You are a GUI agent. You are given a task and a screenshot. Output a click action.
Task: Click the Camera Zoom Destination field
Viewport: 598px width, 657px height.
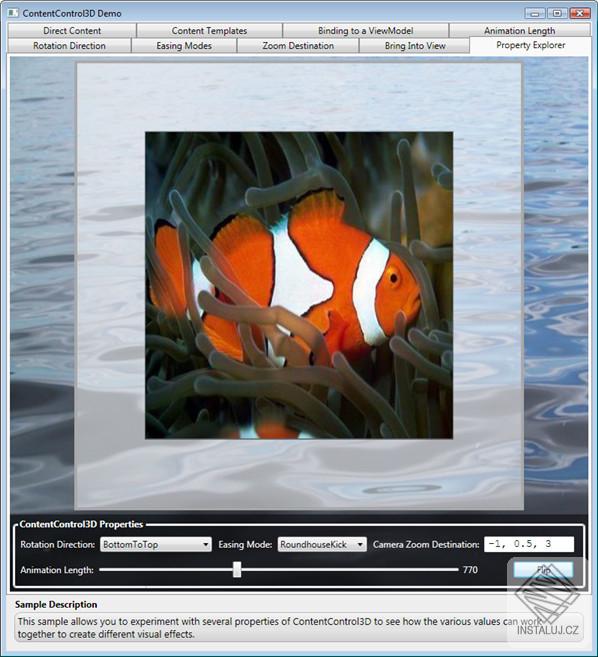(x=529, y=544)
